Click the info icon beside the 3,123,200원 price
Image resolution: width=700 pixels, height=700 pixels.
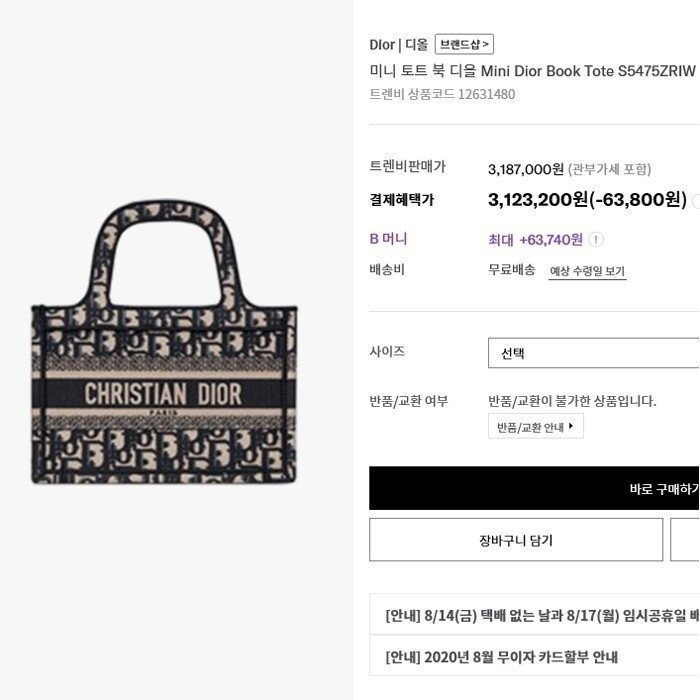pyautogui.click(x=696, y=201)
